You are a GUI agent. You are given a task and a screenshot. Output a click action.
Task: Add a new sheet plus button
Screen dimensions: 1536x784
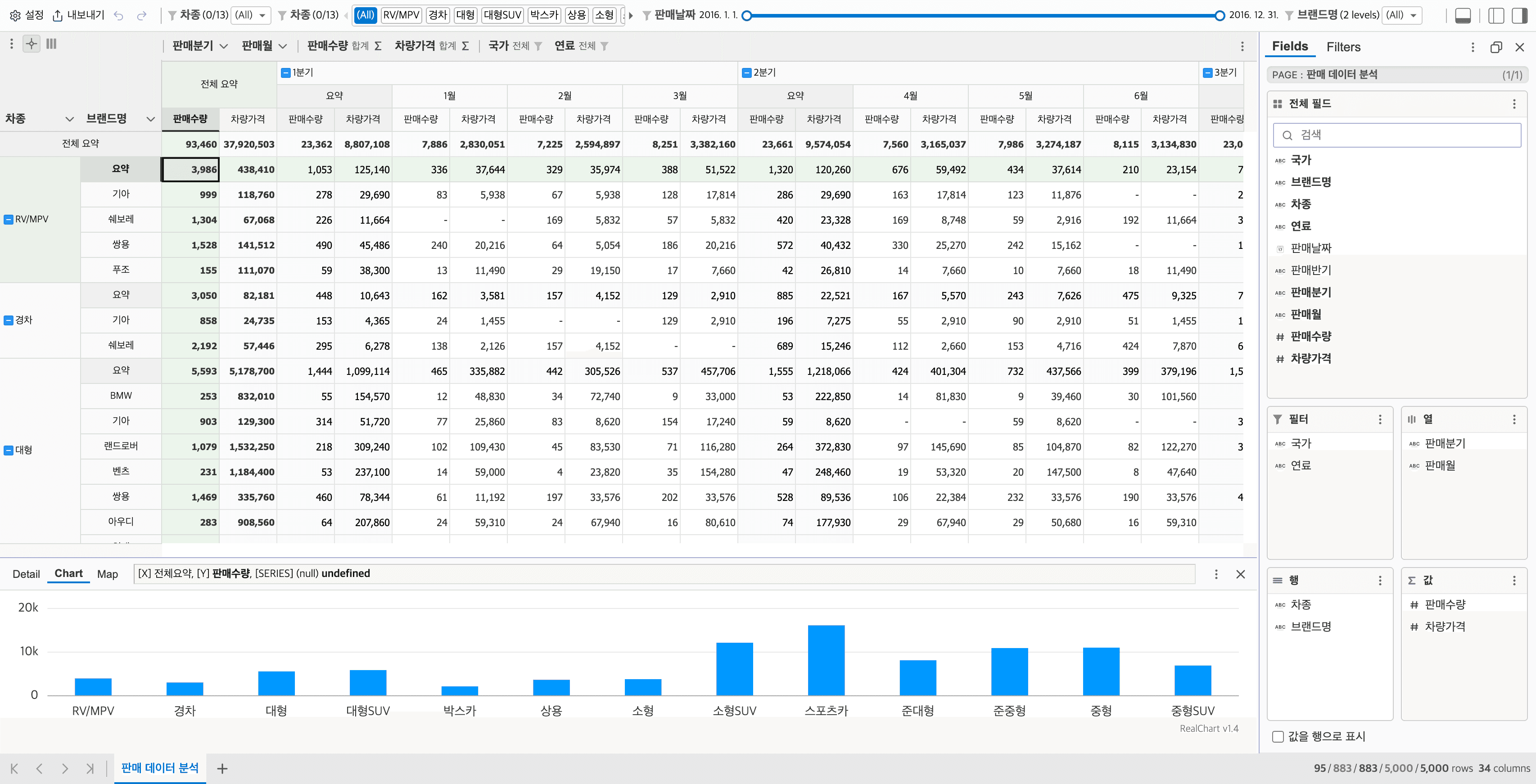[x=222, y=769]
